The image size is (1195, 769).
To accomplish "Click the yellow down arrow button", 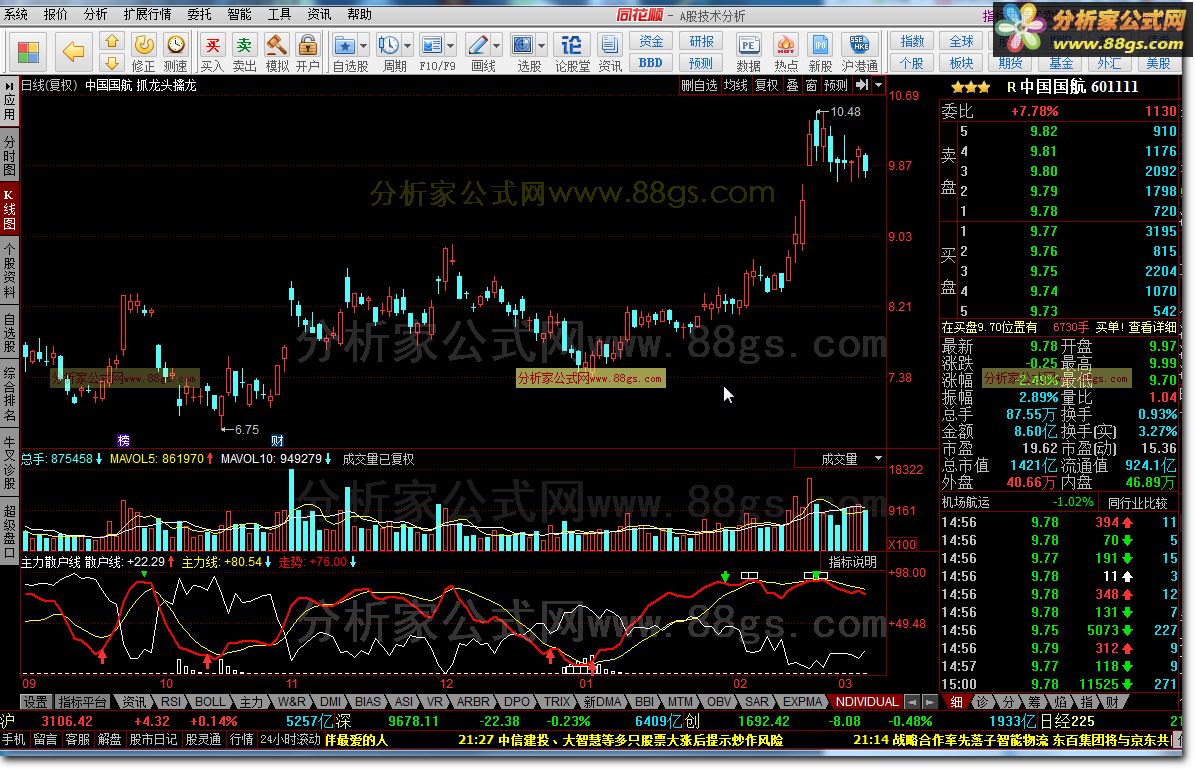I will 112,62.
